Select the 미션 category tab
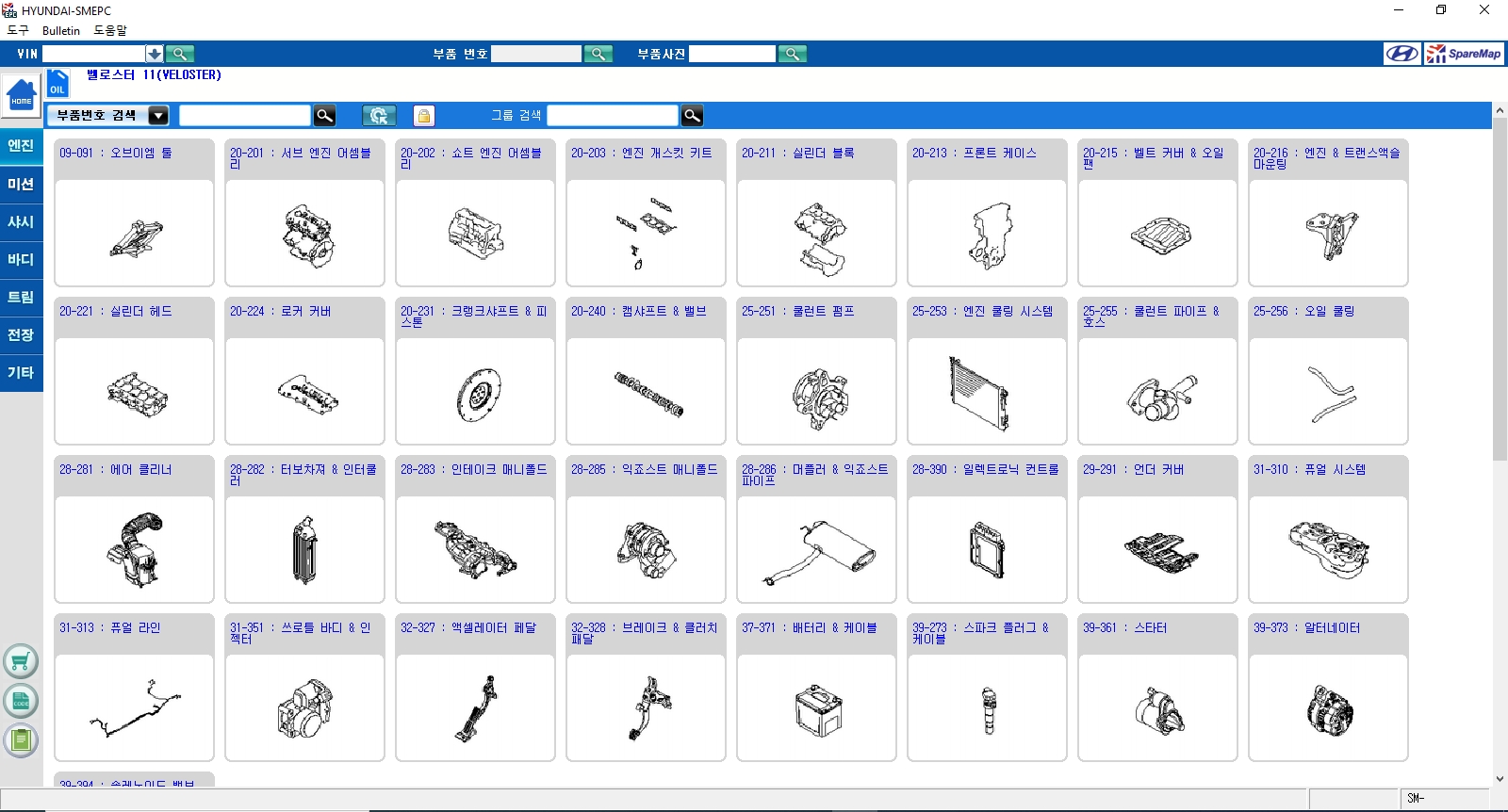1508x812 pixels. click(21, 185)
